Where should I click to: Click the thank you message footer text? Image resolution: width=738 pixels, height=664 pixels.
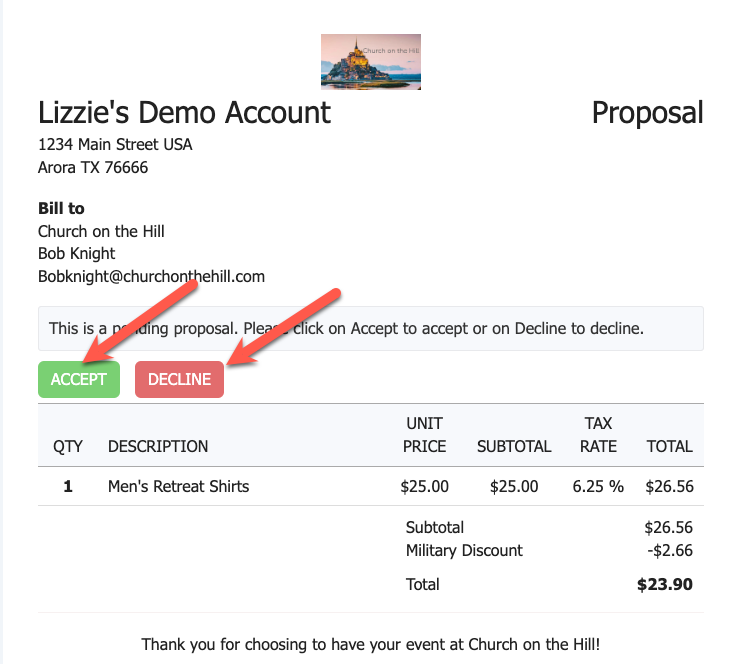click(x=370, y=644)
